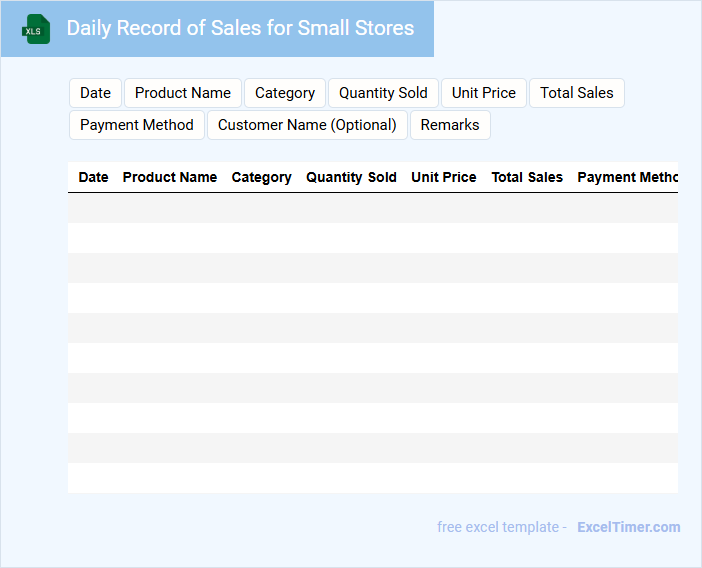Click the first empty table row
Screen dimensions: 702x568
pos(372,208)
